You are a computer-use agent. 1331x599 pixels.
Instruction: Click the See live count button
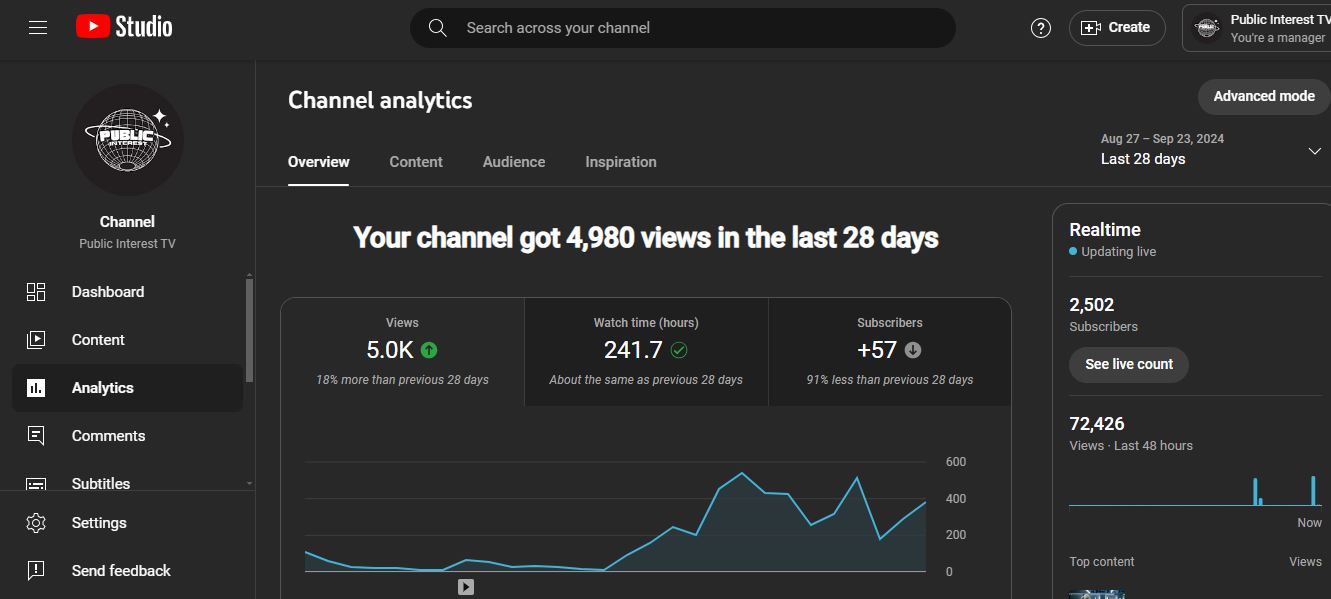pos(1129,365)
